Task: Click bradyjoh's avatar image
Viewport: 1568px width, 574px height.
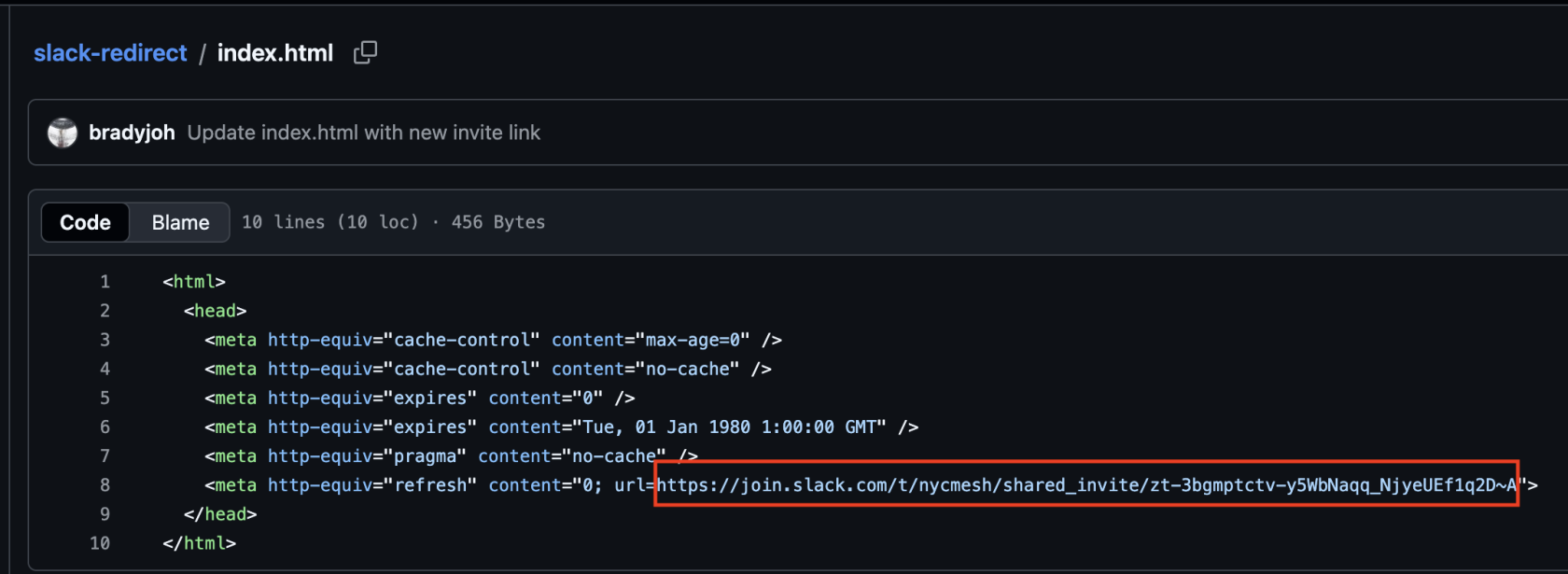Action: click(x=62, y=133)
